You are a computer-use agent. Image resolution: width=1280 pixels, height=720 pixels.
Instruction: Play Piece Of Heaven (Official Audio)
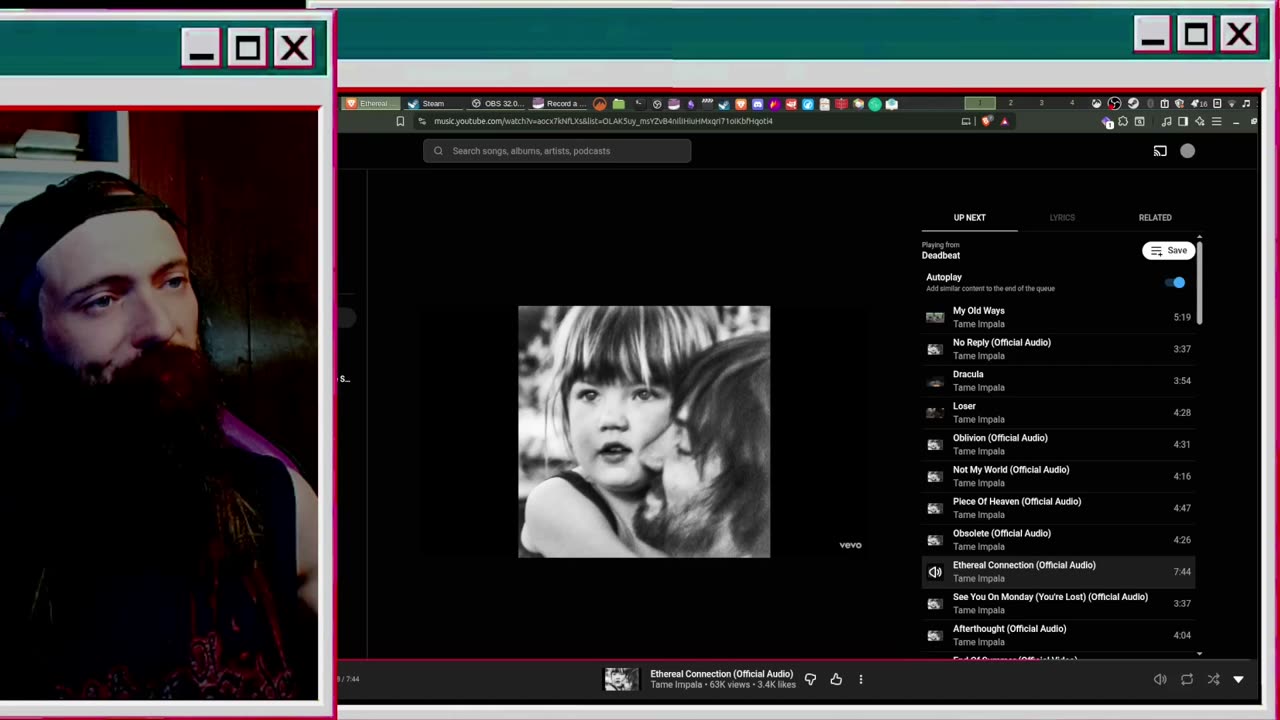coord(1058,508)
